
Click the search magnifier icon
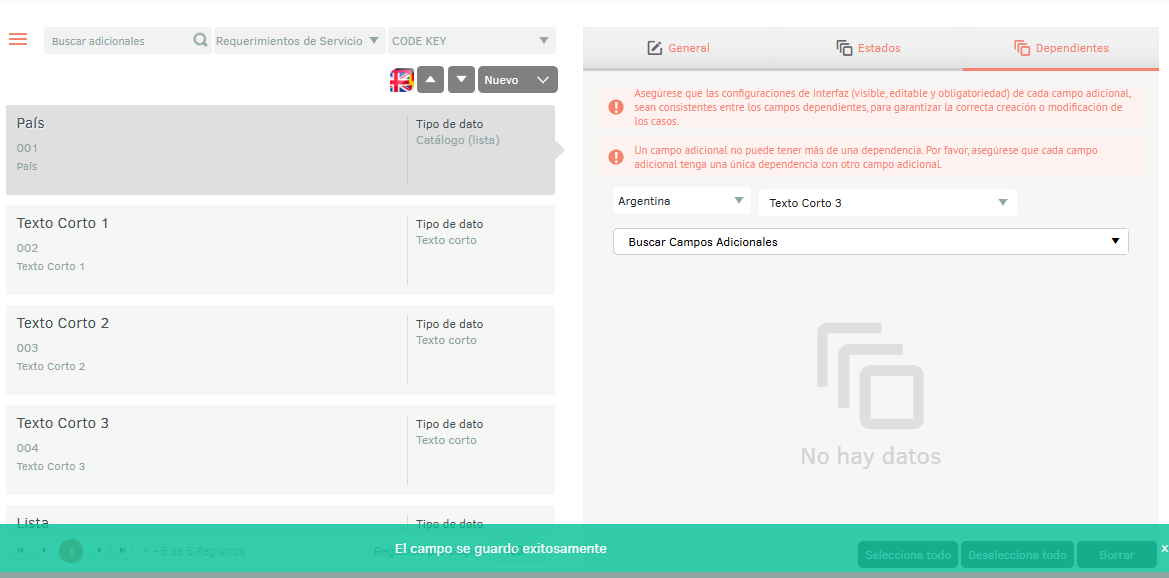pyautogui.click(x=200, y=41)
